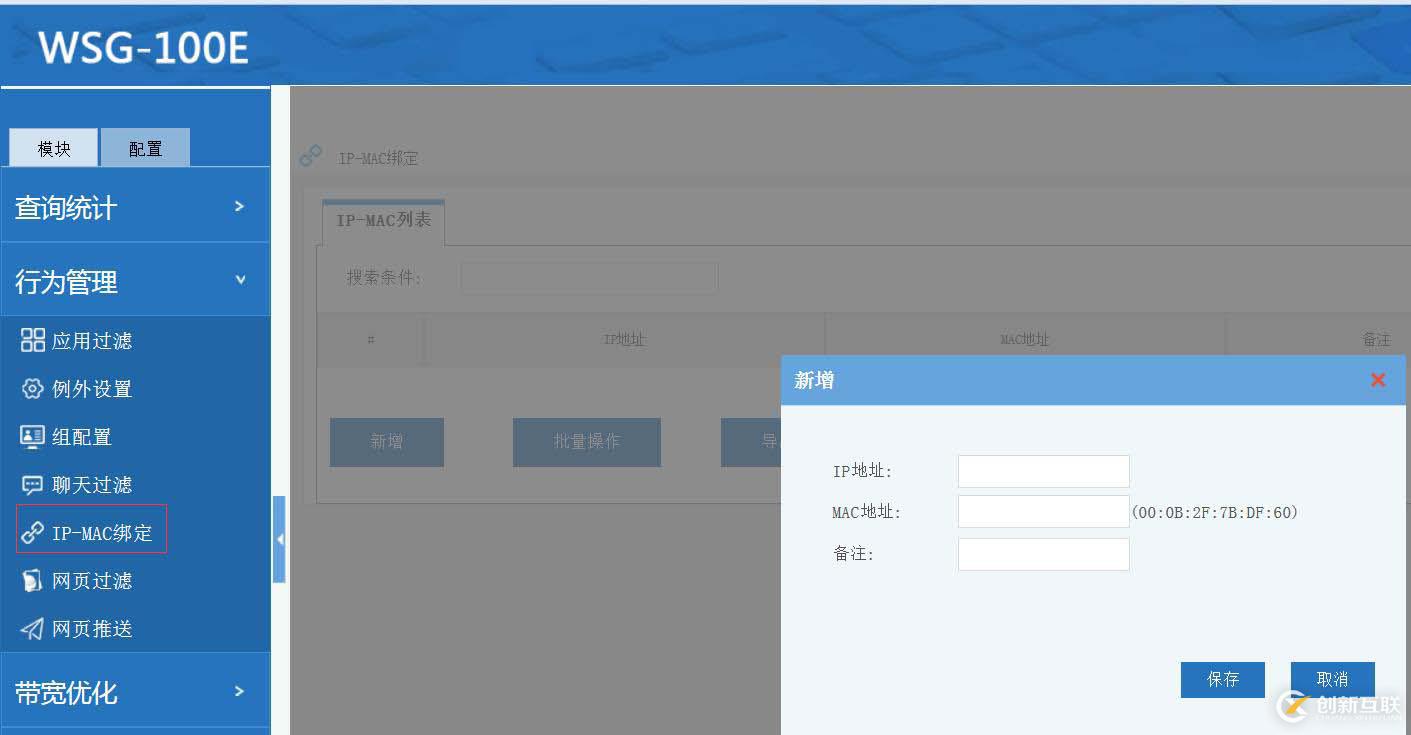Expand the 带宽优化 section
The width and height of the screenshot is (1411, 735).
[x=135, y=691]
